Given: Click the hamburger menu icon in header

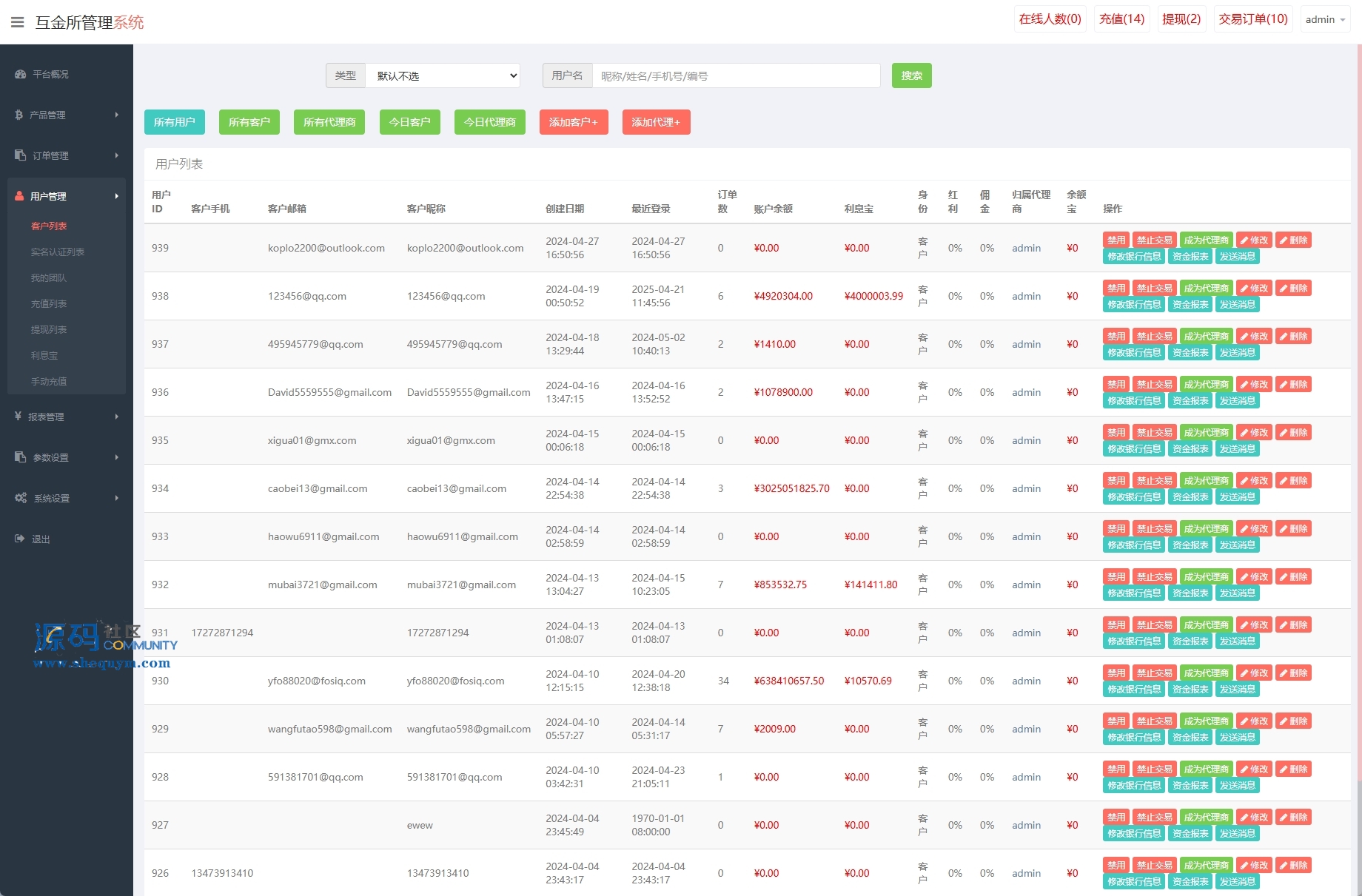Looking at the screenshot, I should [18, 22].
